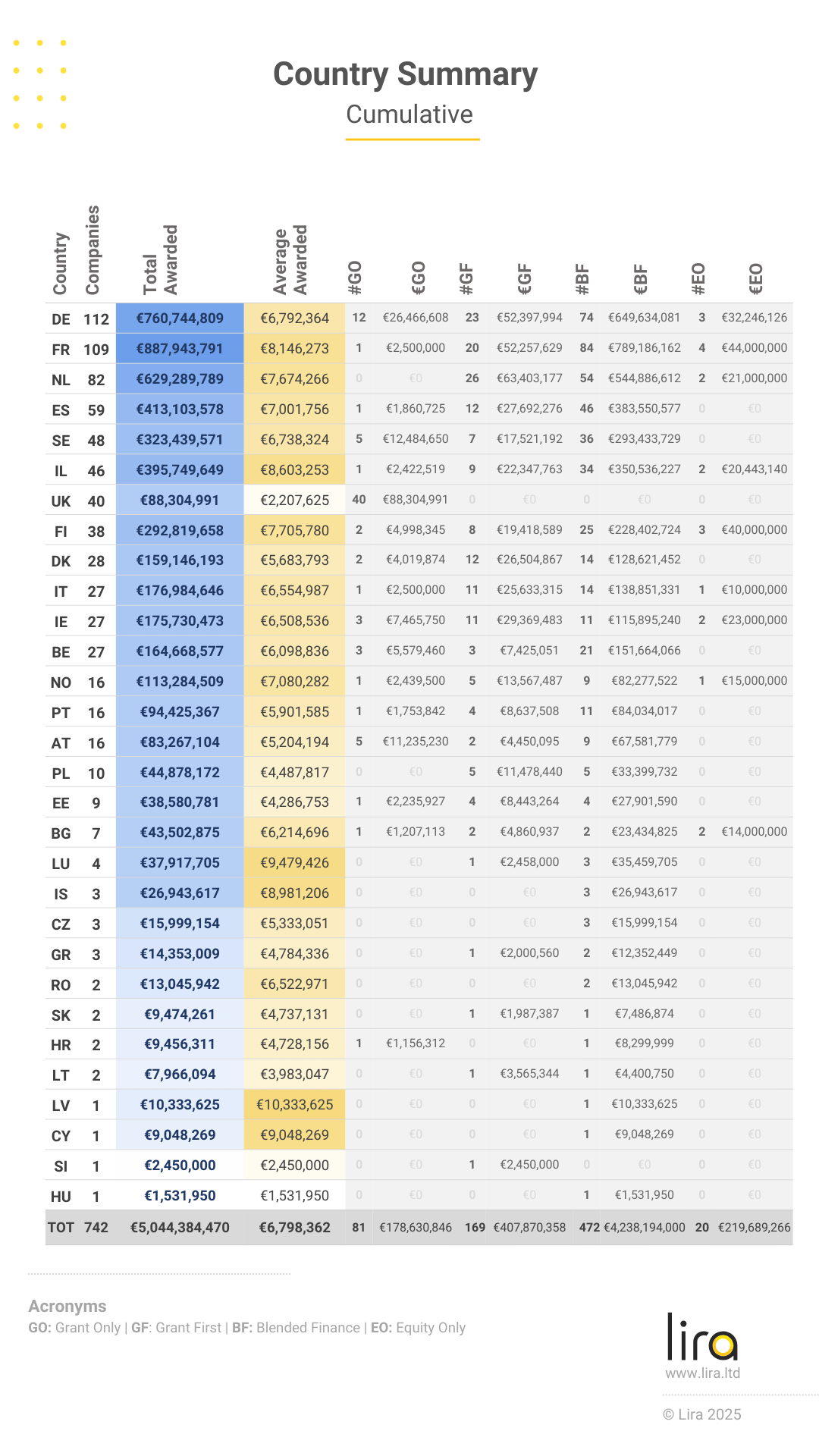Click the Country column header
This screenshot has width=819, height=1456.
pyautogui.click(x=60, y=263)
